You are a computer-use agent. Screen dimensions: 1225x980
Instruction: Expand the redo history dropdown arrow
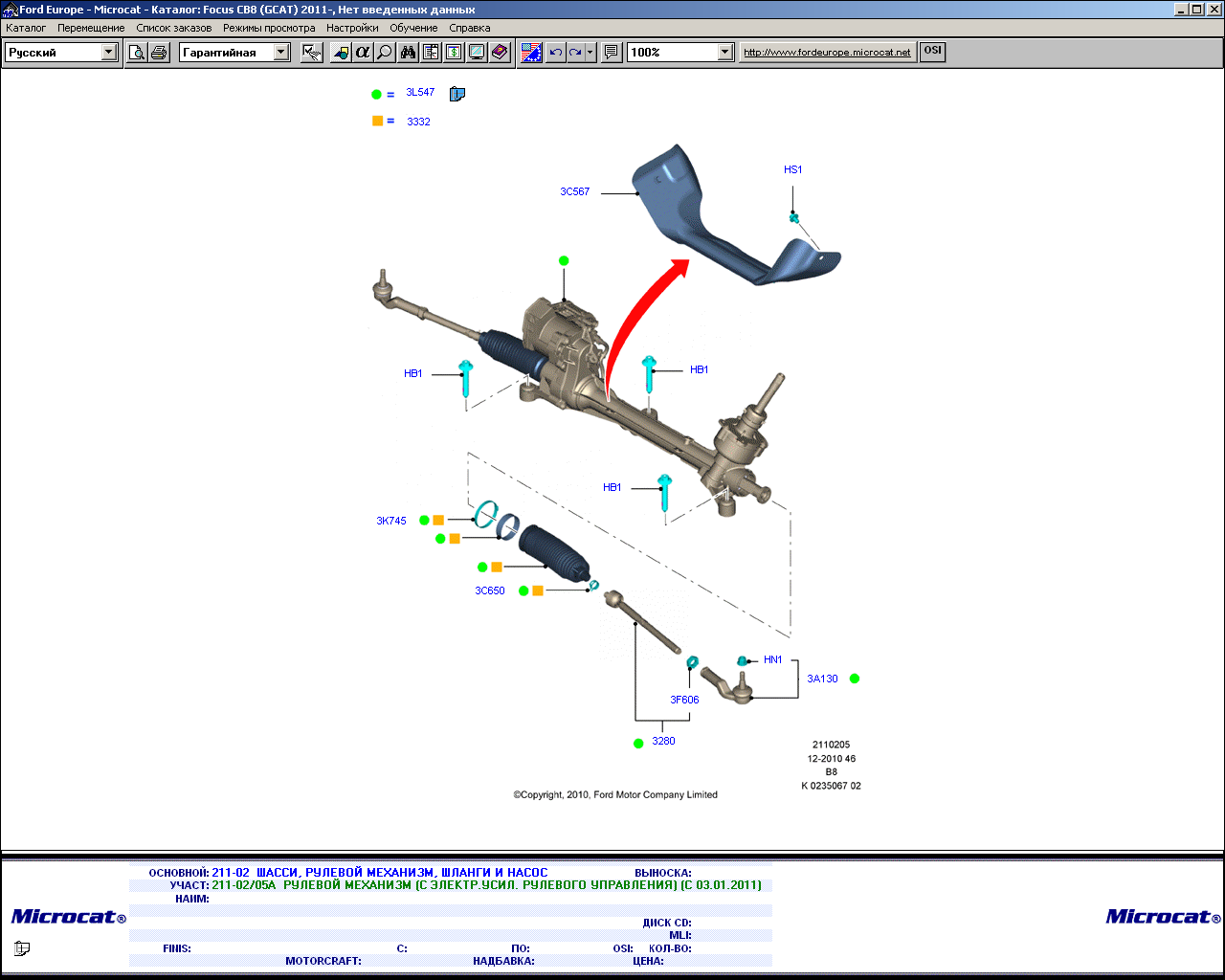(590, 53)
